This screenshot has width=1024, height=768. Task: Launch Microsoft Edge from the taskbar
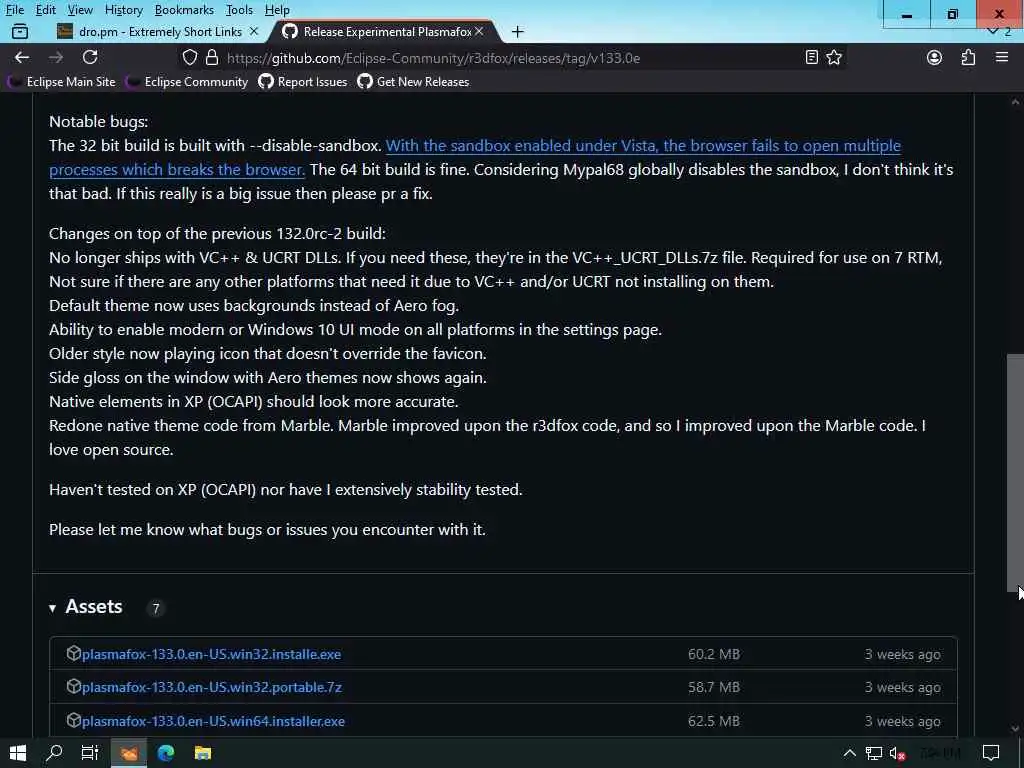(x=166, y=753)
